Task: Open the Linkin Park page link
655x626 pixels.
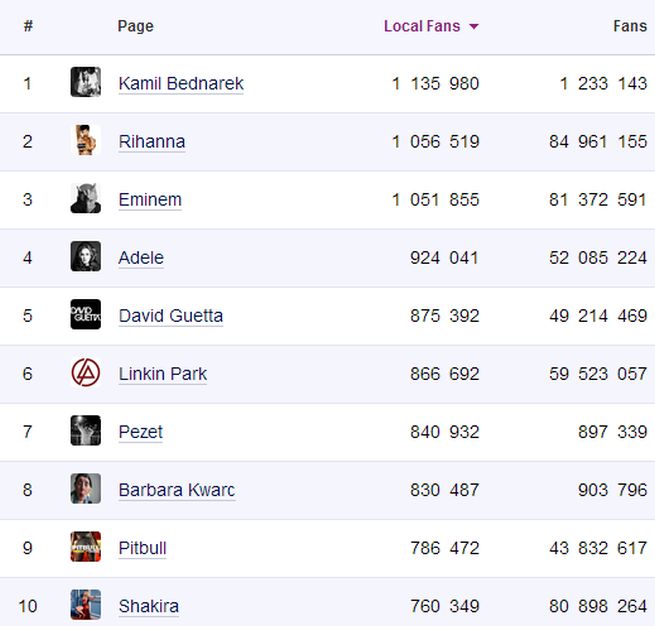Action: point(162,373)
